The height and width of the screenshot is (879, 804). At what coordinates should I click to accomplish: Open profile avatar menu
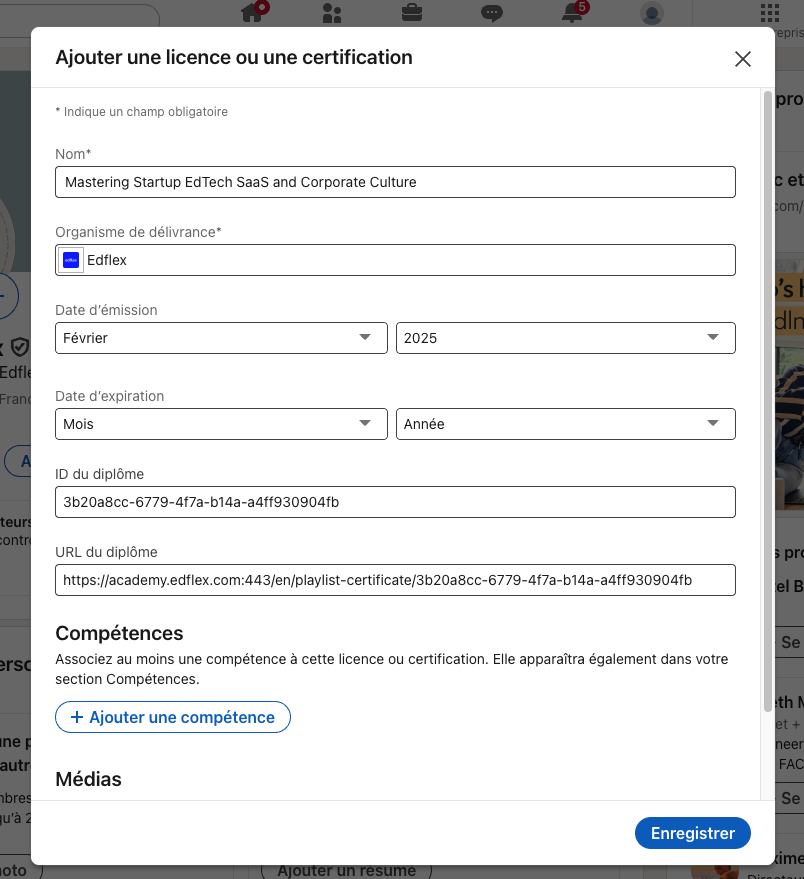[652, 13]
